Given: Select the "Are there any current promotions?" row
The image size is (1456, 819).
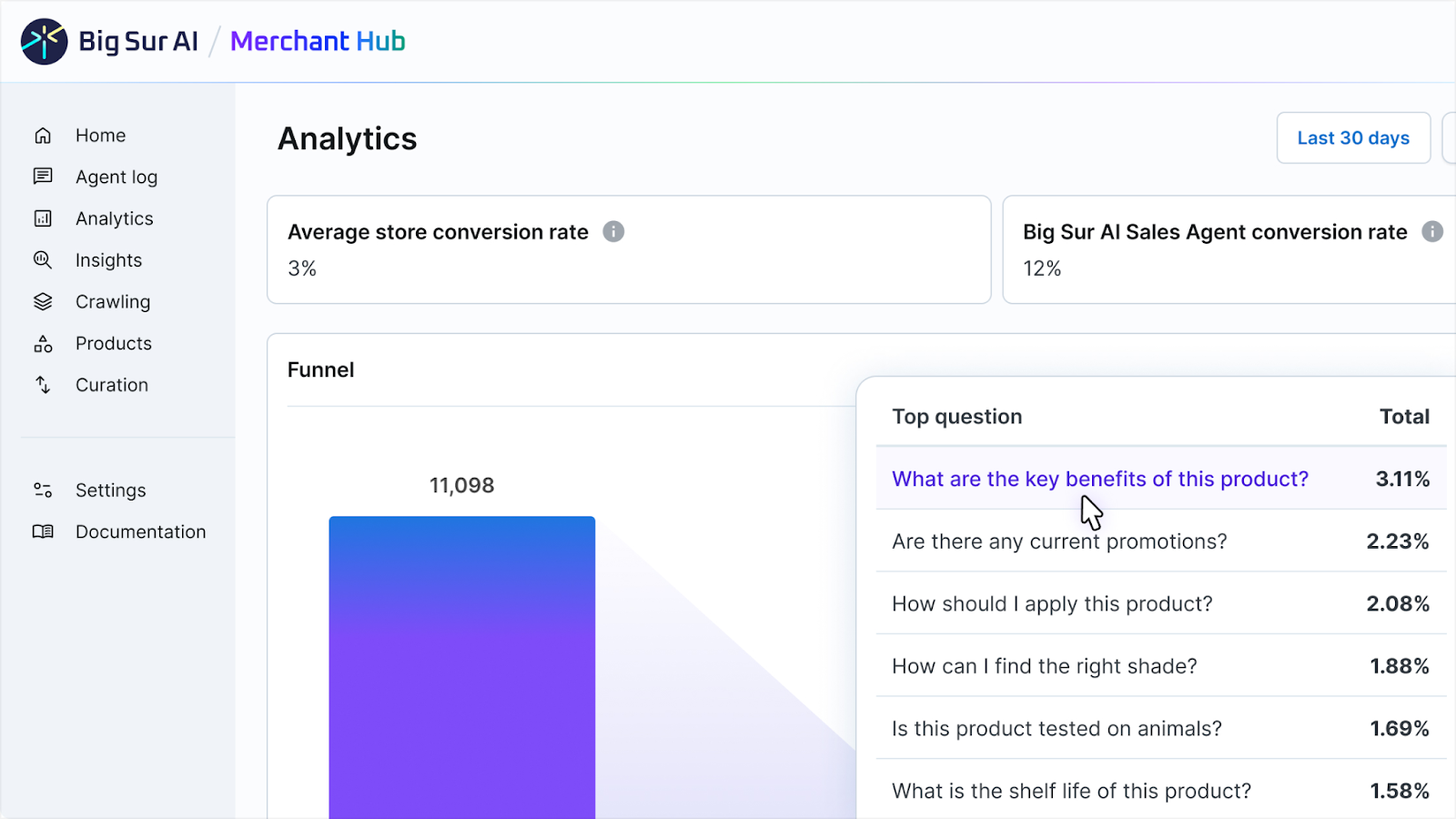Looking at the screenshot, I should tap(1059, 541).
